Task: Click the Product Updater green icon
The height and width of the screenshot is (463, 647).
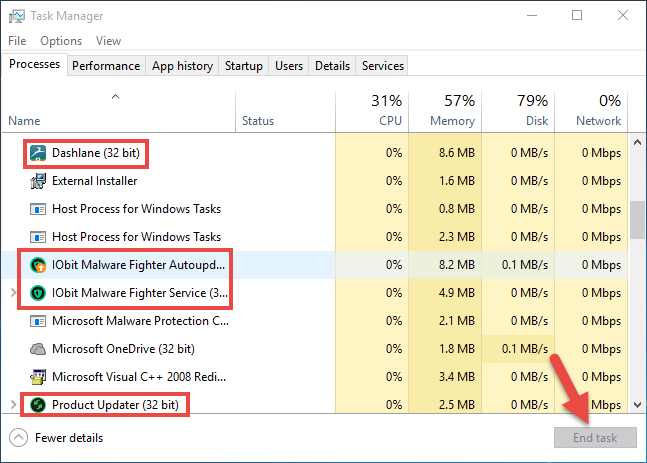Action: tap(38, 405)
